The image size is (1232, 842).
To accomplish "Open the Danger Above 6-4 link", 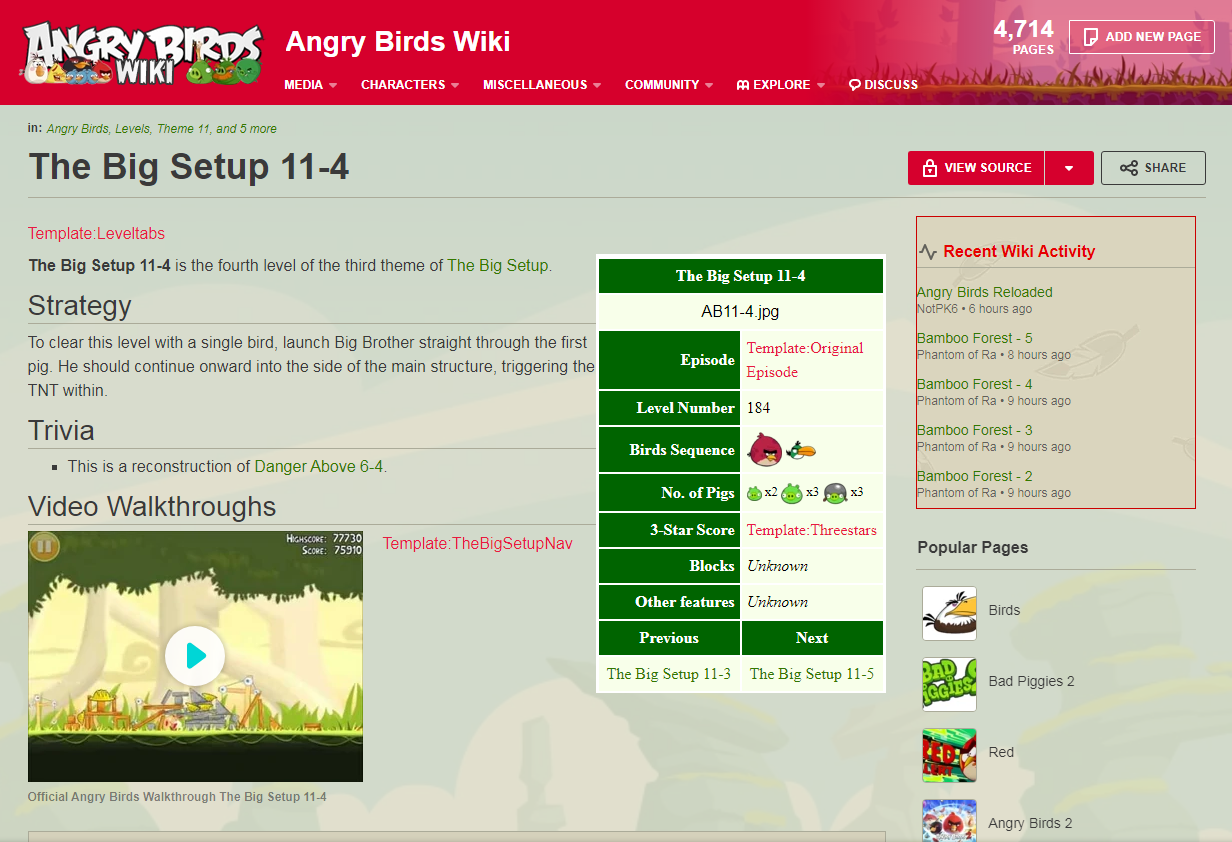I will point(318,466).
